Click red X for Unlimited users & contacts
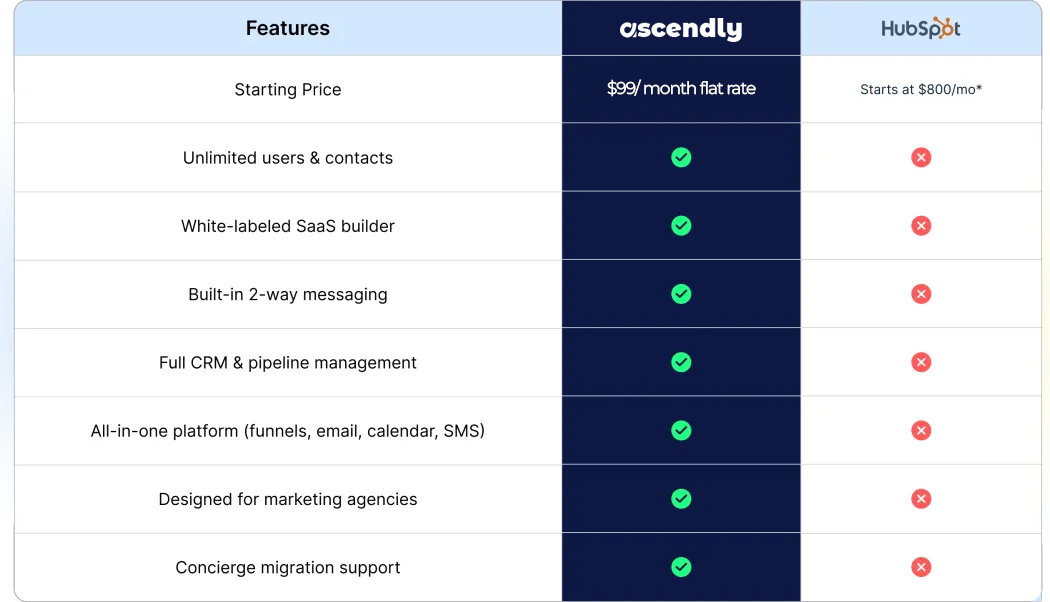1050x602 pixels. [921, 158]
